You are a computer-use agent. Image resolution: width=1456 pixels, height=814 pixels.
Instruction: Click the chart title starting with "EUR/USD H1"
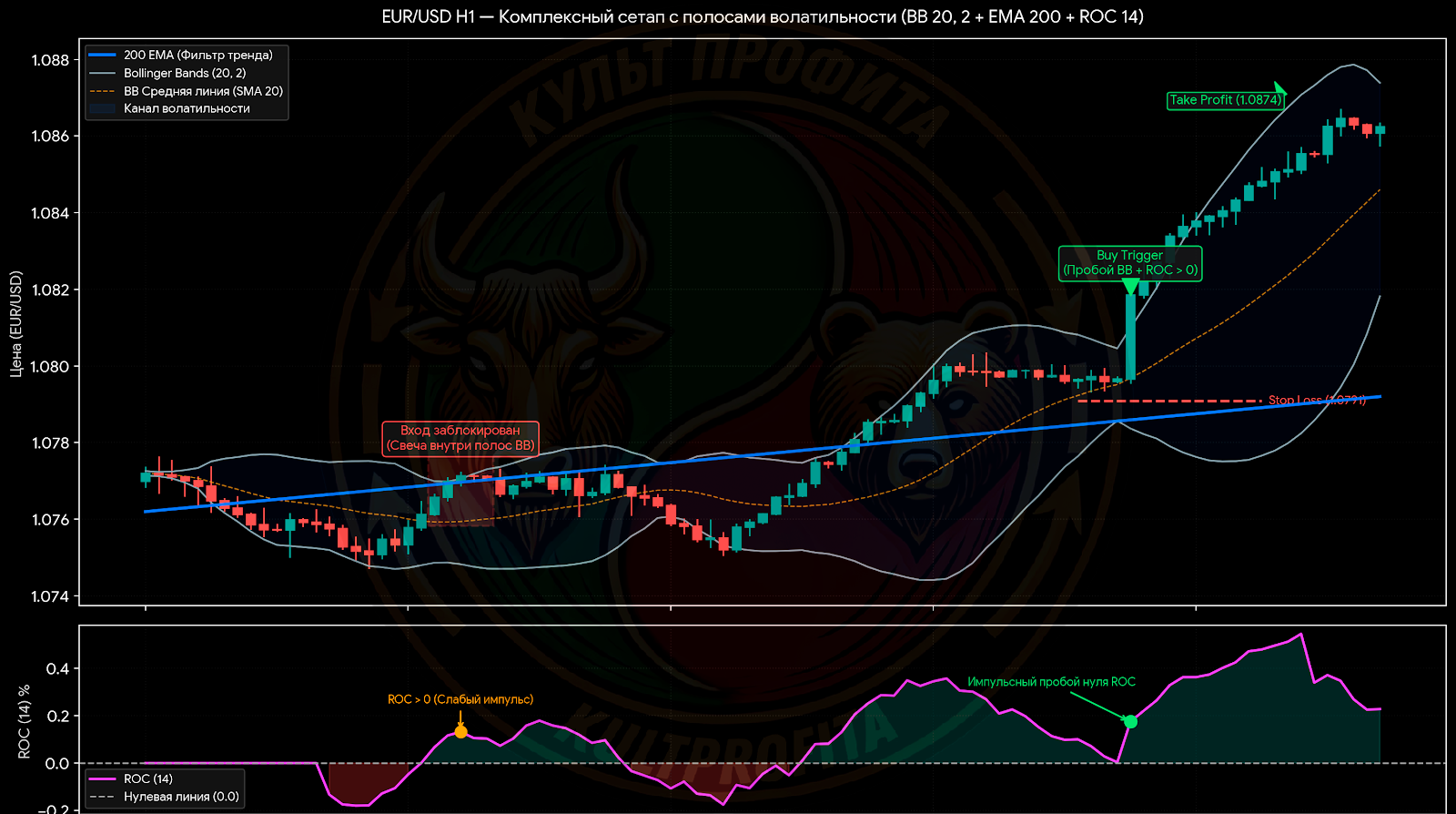[763, 16]
